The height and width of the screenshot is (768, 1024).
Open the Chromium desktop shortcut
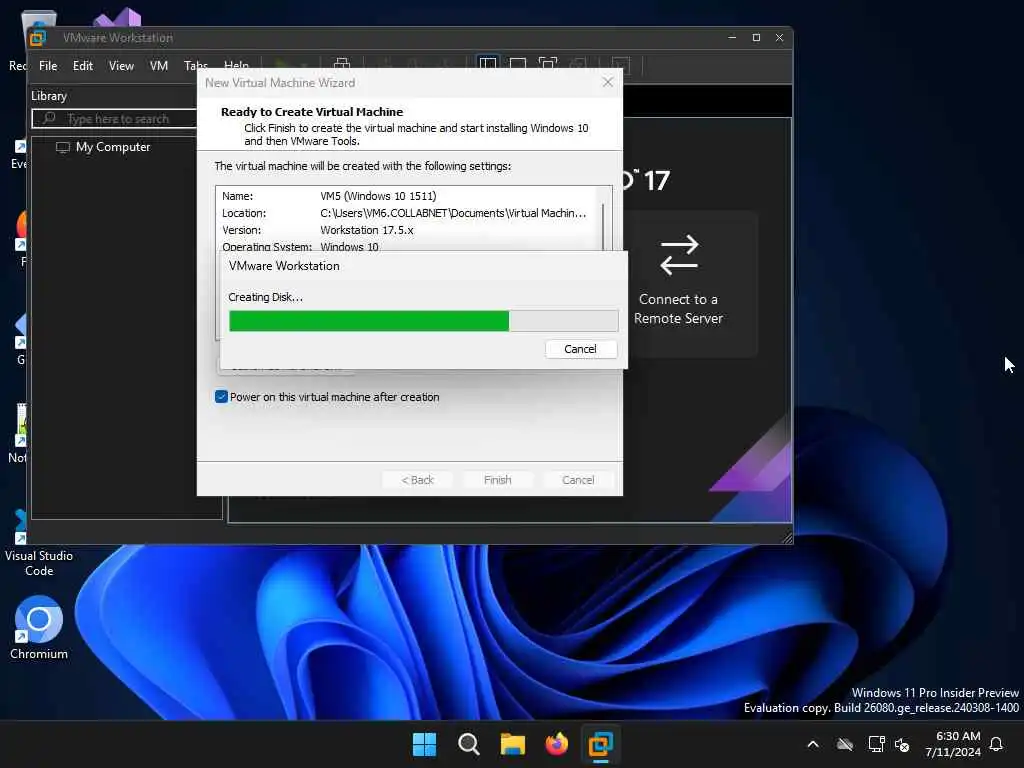click(x=39, y=627)
